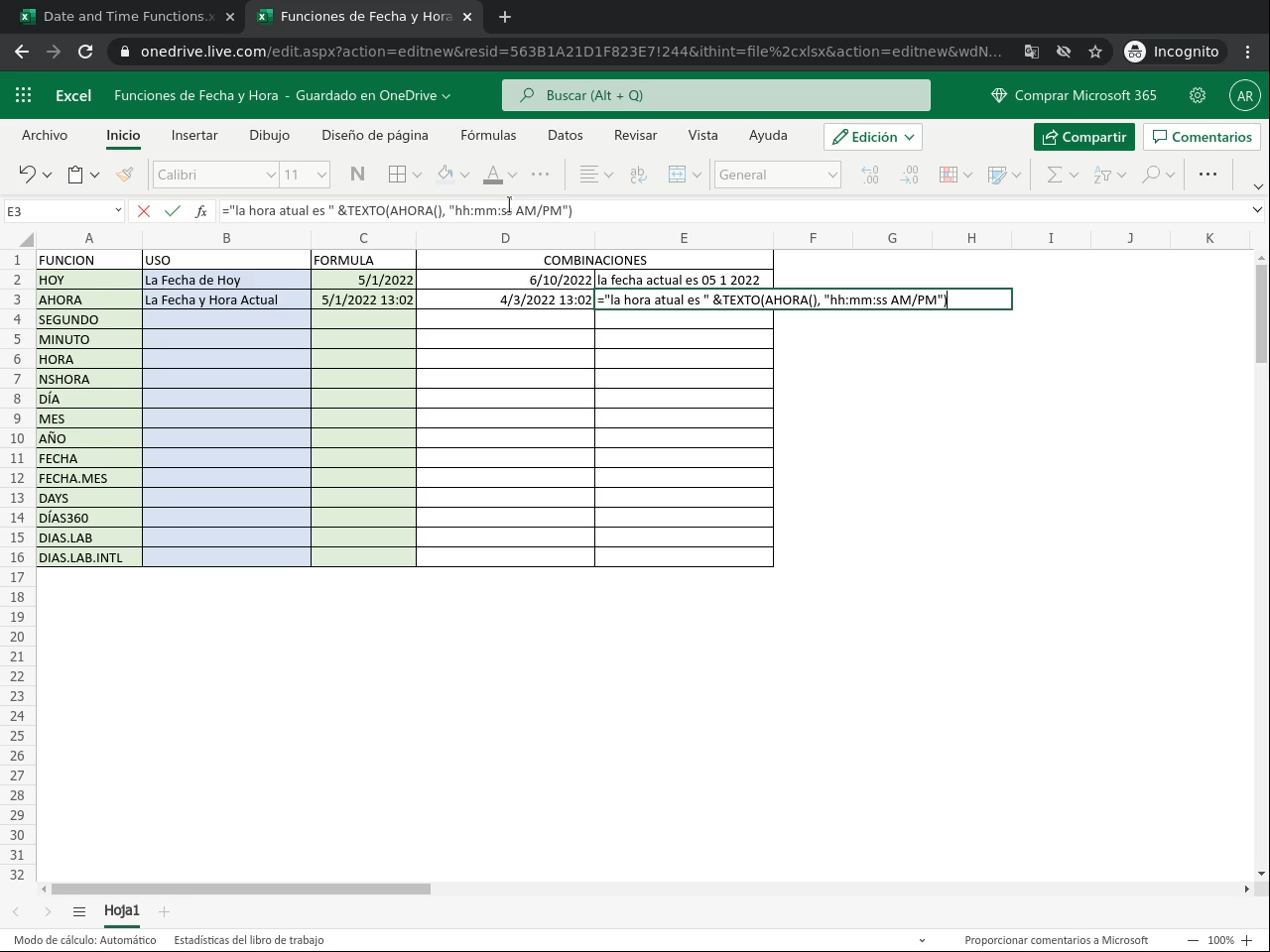Image resolution: width=1270 pixels, height=952 pixels.
Task: Click the Compartir button
Action: [1083, 137]
